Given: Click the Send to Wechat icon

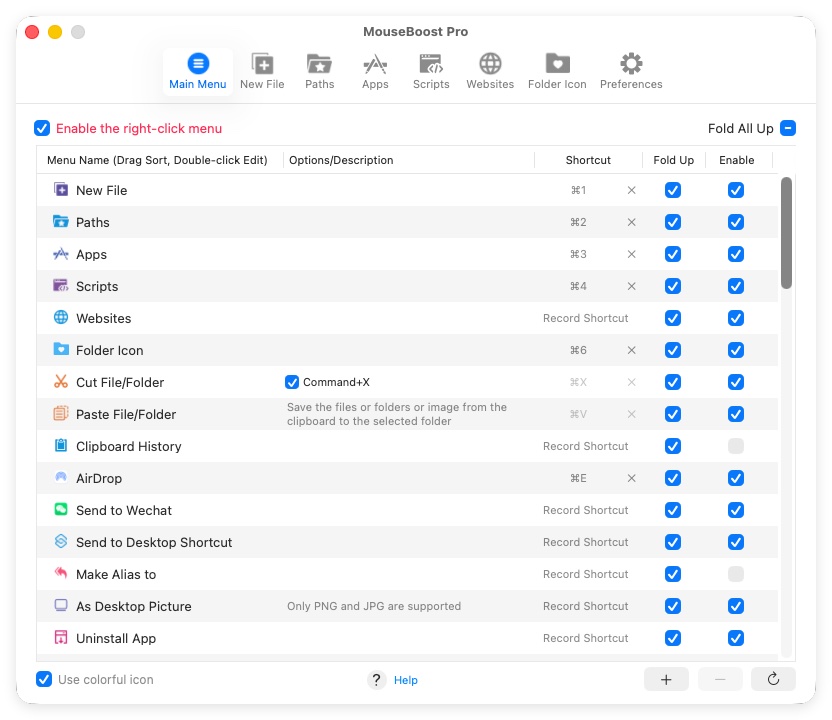Looking at the screenshot, I should (61, 509).
